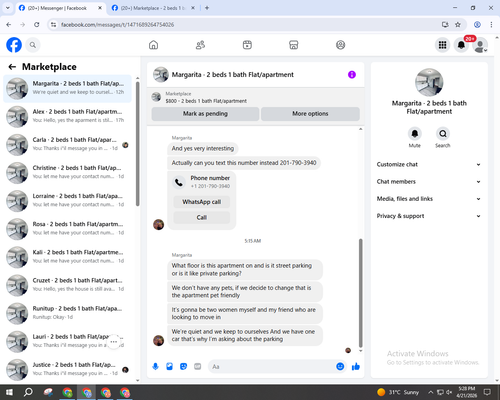This screenshot has height=400, width=500.
Task: Choose a GIF from the GIF icon
Action: pos(198,367)
